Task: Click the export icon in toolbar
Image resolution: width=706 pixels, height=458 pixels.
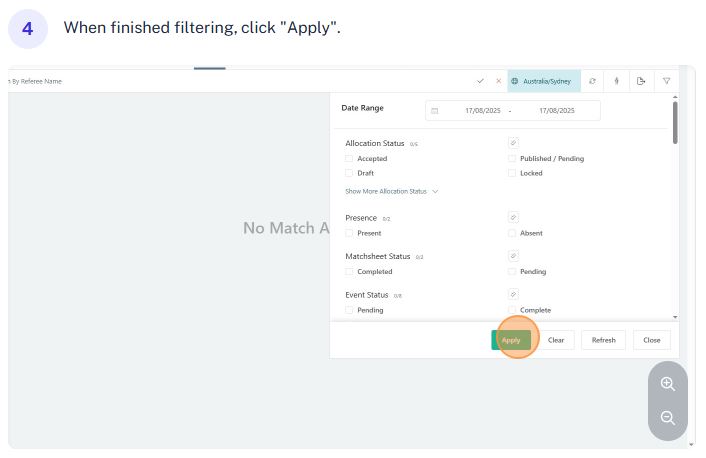Action: click(641, 81)
